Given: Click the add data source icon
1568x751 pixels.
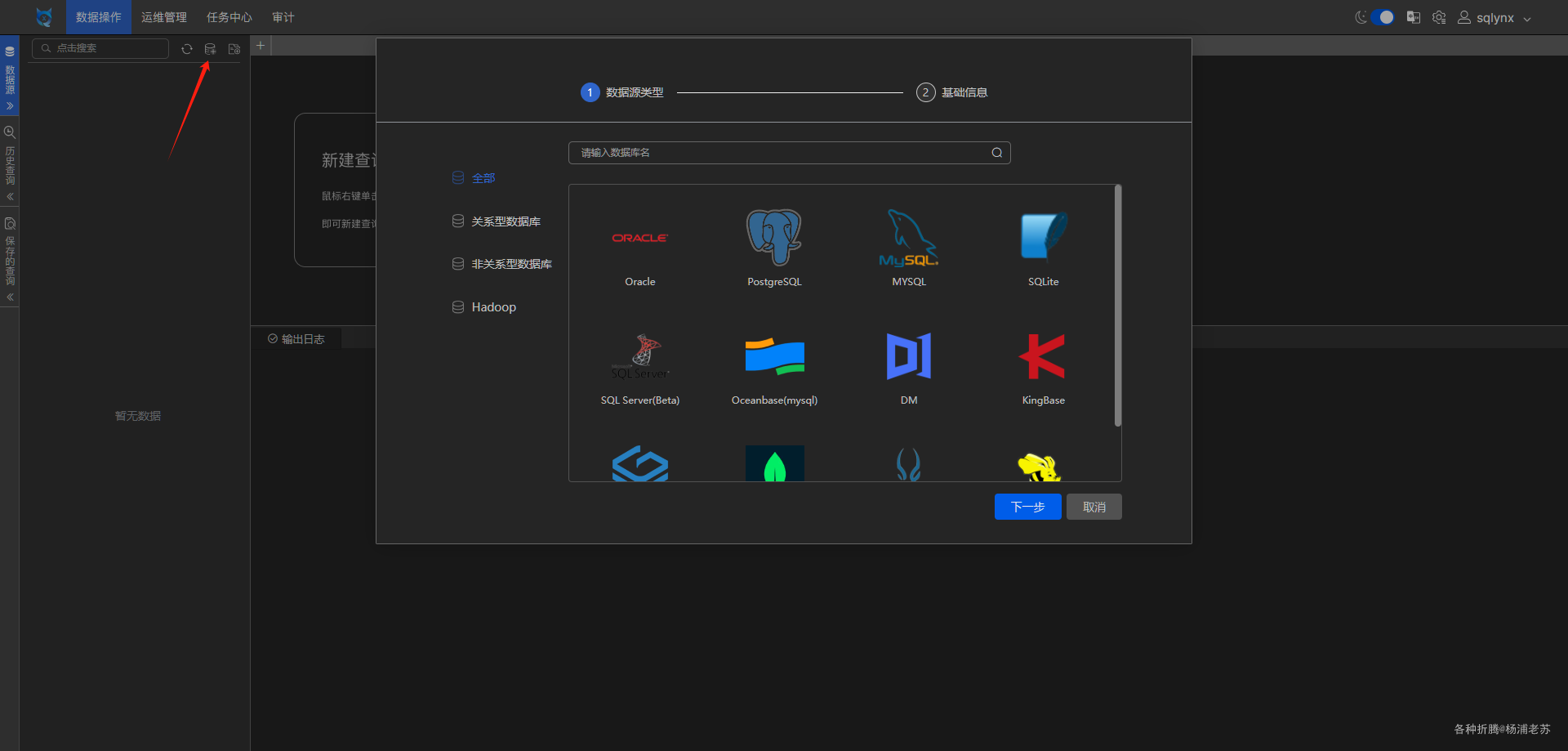Looking at the screenshot, I should pyautogui.click(x=210, y=49).
